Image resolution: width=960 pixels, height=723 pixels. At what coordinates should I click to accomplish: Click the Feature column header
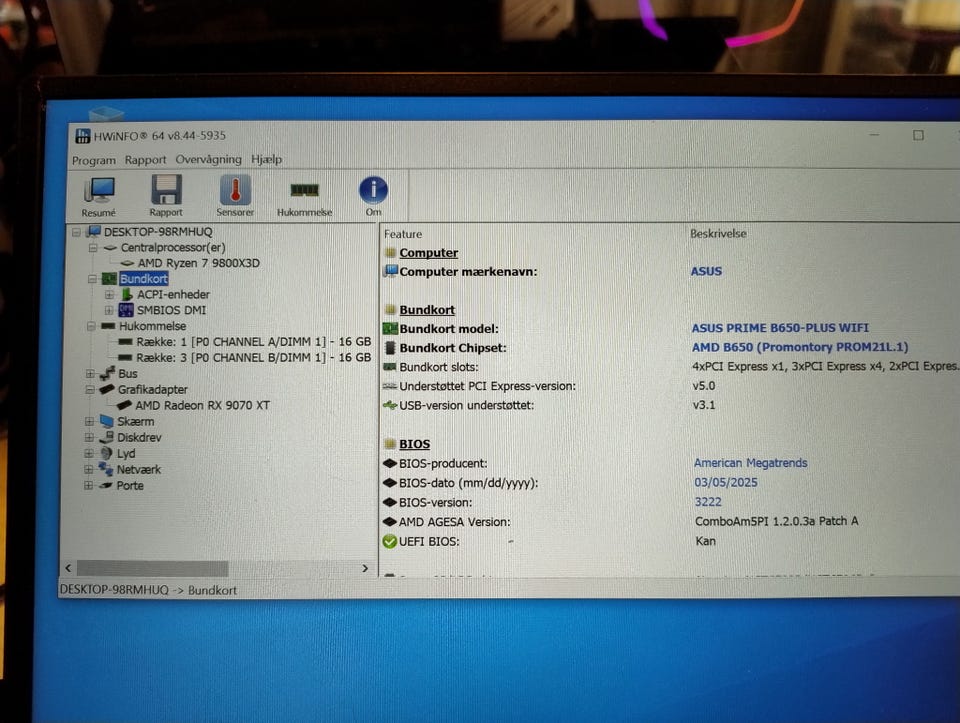pos(403,234)
